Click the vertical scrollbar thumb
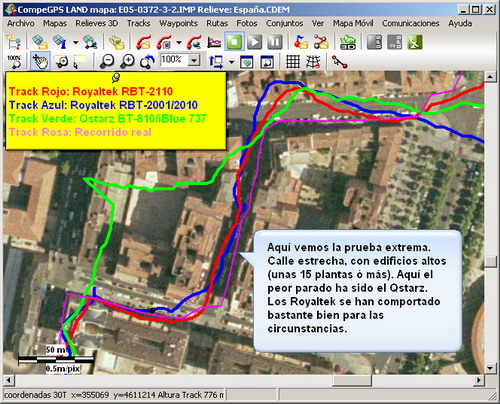The height and width of the screenshot is (404, 500). [489, 262]
